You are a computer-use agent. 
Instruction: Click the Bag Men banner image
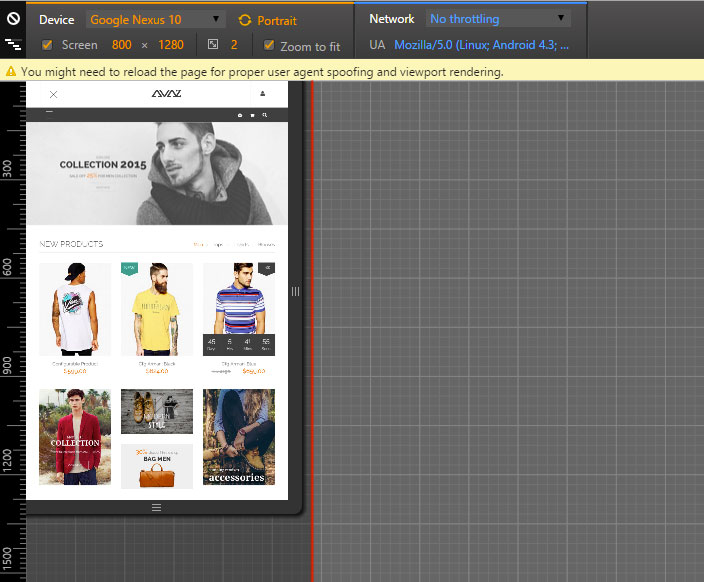coord(157,466)
